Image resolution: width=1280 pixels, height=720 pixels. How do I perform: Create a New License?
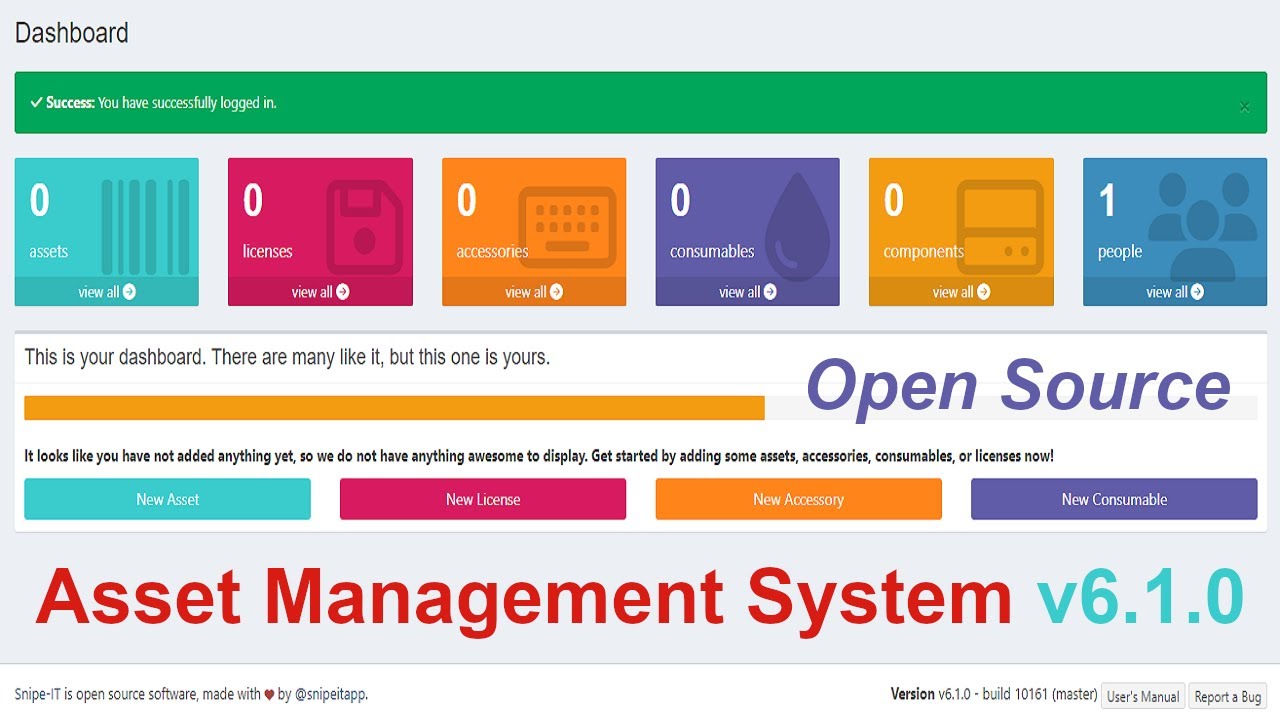click(x=483, y=499)
